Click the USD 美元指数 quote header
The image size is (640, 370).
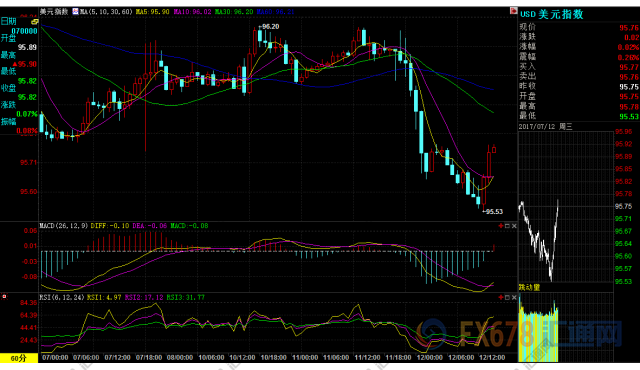551,14
